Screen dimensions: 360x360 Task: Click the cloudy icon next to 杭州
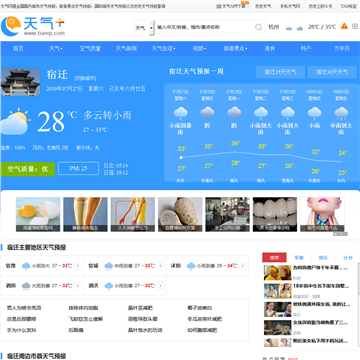289,28
